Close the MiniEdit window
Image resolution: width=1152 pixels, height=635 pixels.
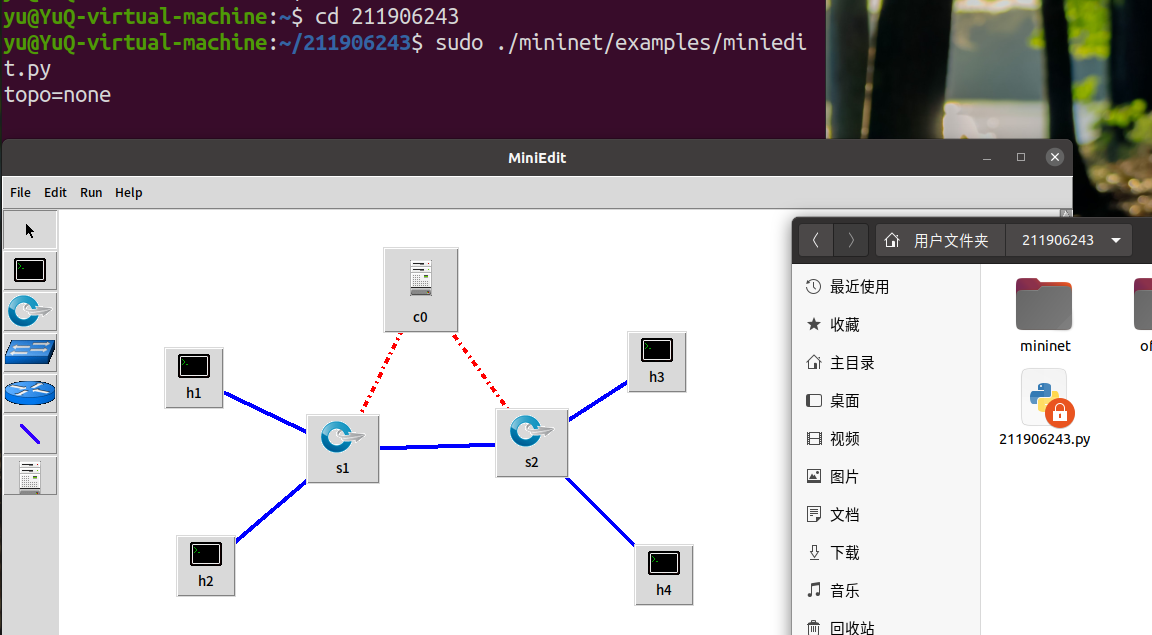(x=1055, y=157)
